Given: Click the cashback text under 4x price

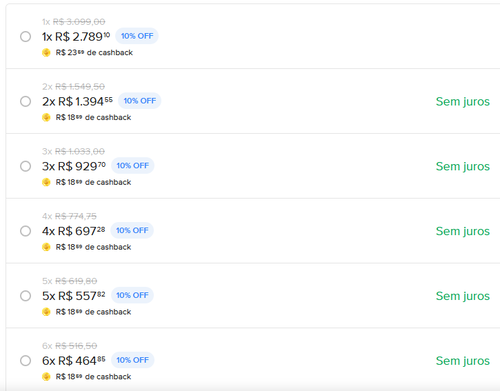Looking at the screenshot, I should pos(93,247).
